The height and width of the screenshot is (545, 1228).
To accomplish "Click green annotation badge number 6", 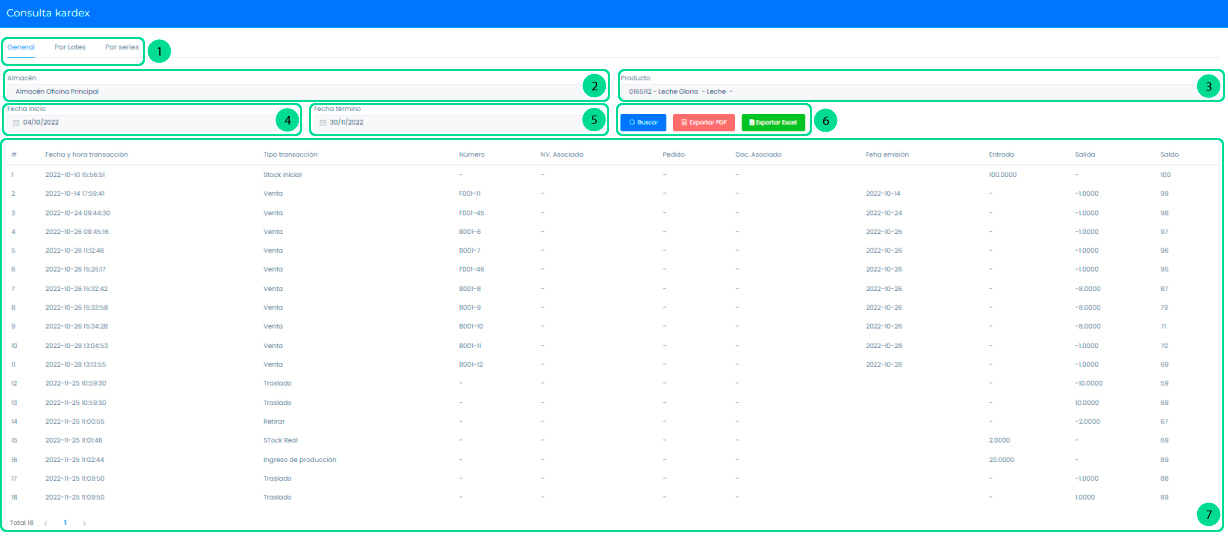I will pos(825,121).
